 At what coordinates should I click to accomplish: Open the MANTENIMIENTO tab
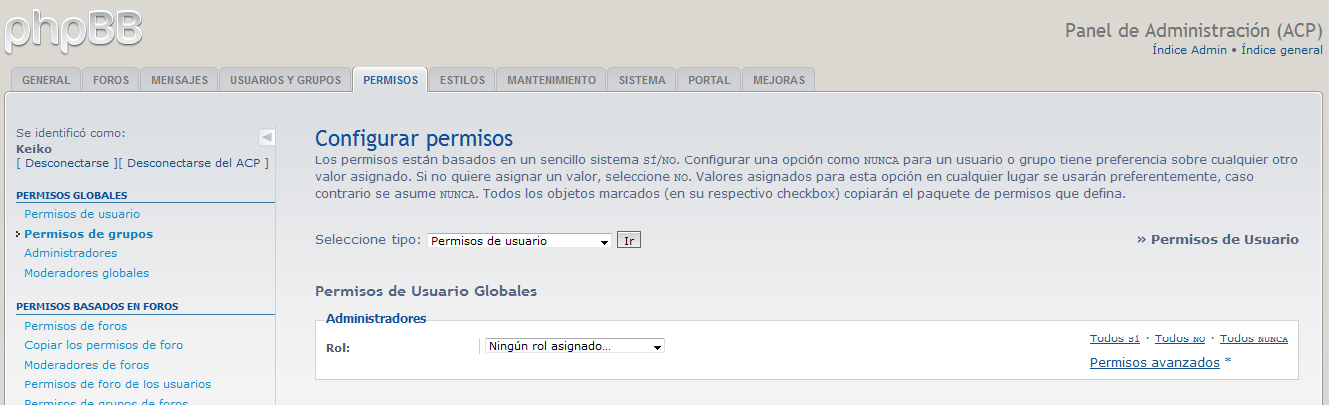tap(551, 80)
